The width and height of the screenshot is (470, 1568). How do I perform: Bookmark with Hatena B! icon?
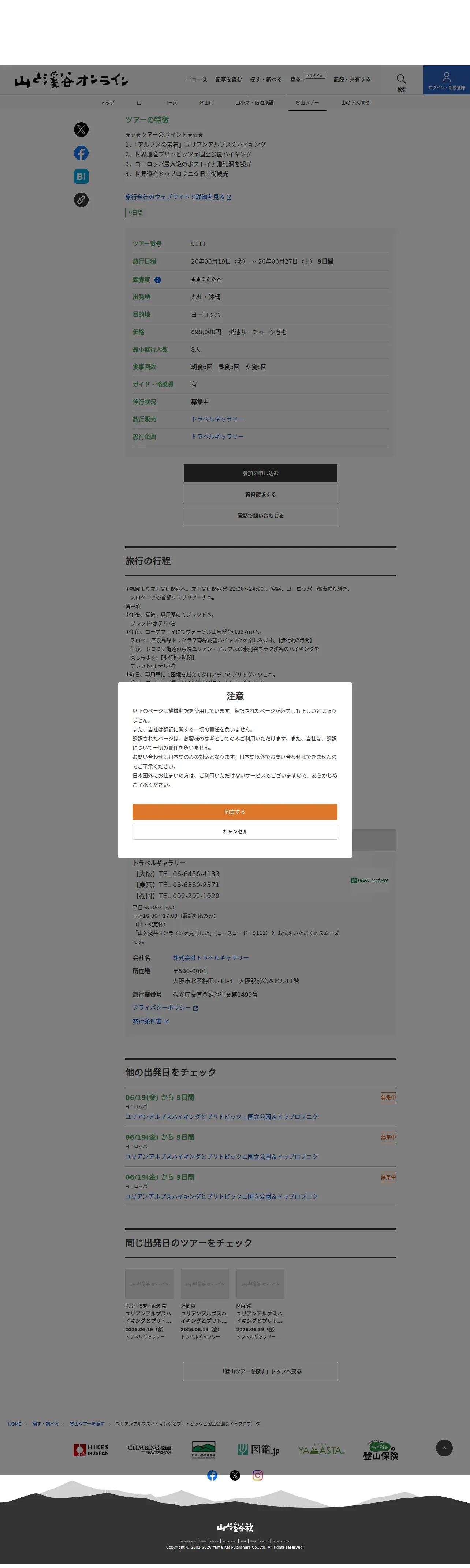pyautogui.click(x=81, y=176)
